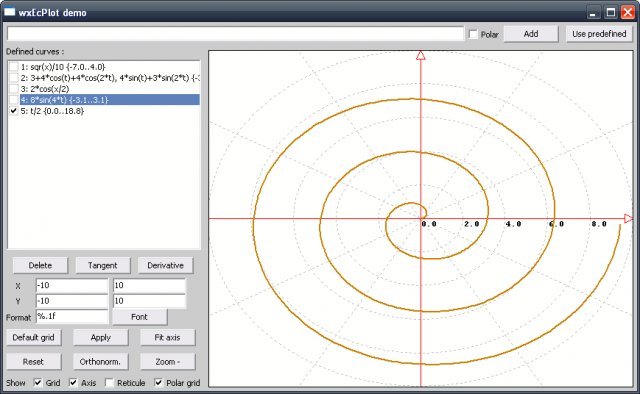Click the Y axis arrowhead at plot top
The height and width of the screenshot is (394, 640).
(421, 56)
